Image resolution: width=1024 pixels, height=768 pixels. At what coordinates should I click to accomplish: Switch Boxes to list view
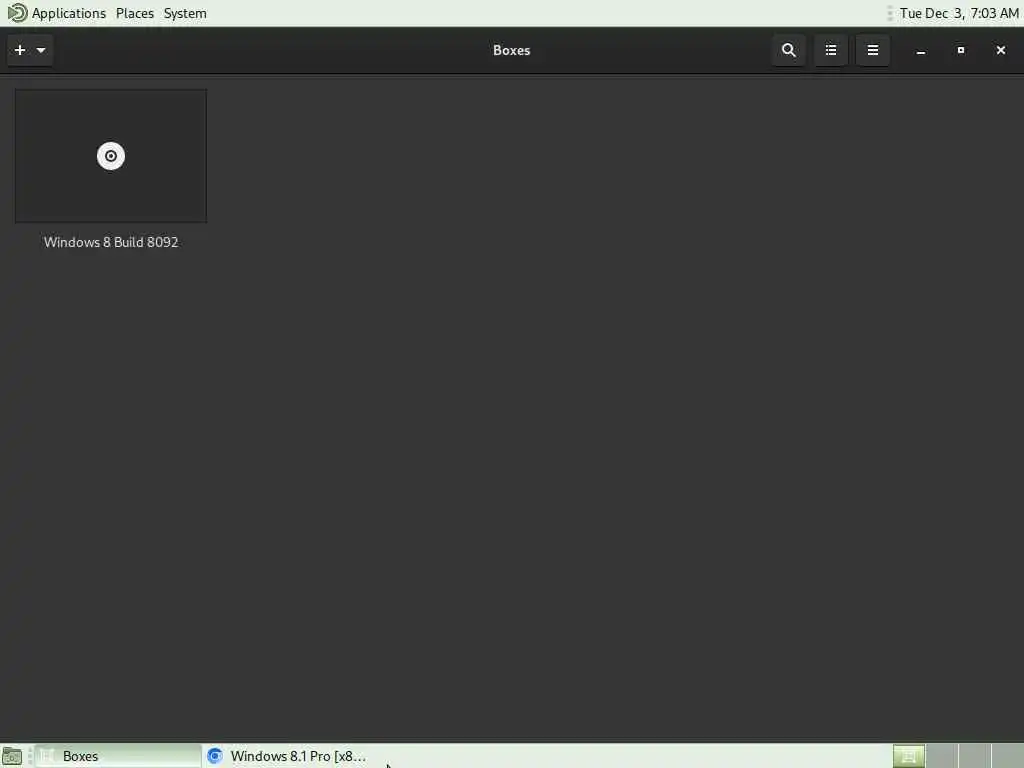[x=831, y=50]
